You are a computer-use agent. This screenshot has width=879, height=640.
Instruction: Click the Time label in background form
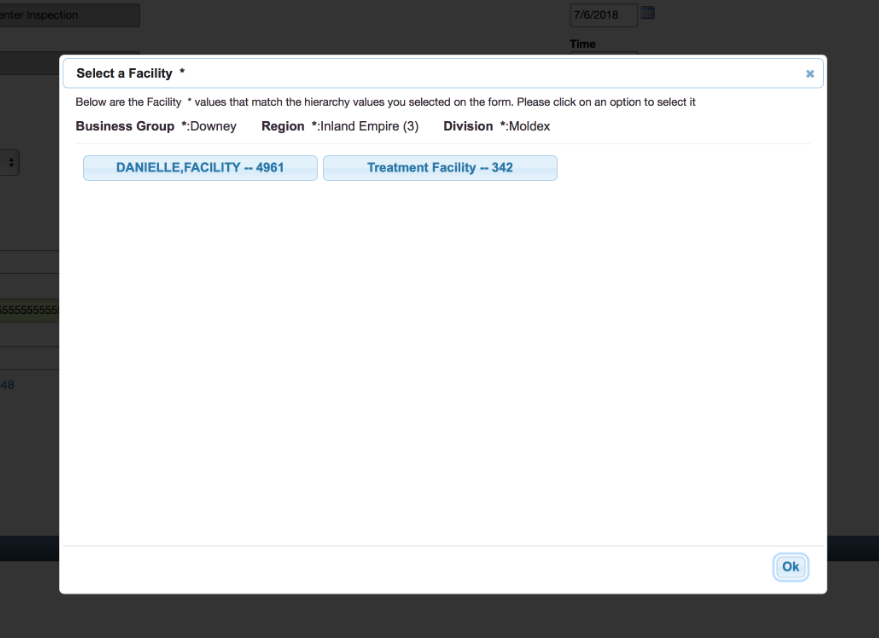582,44
